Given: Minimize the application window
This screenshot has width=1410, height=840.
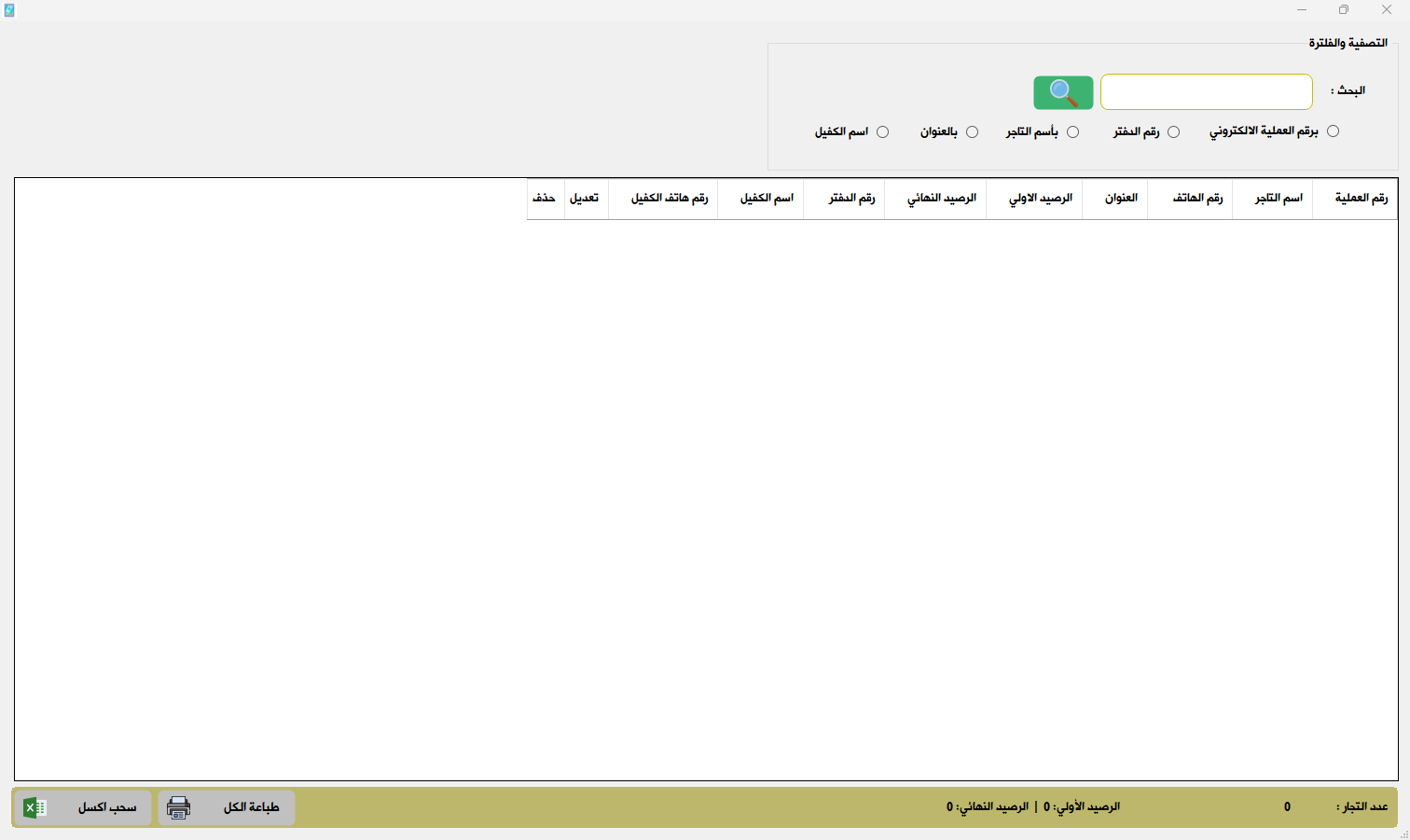Looking at the screenshot, I should 1302,10.
